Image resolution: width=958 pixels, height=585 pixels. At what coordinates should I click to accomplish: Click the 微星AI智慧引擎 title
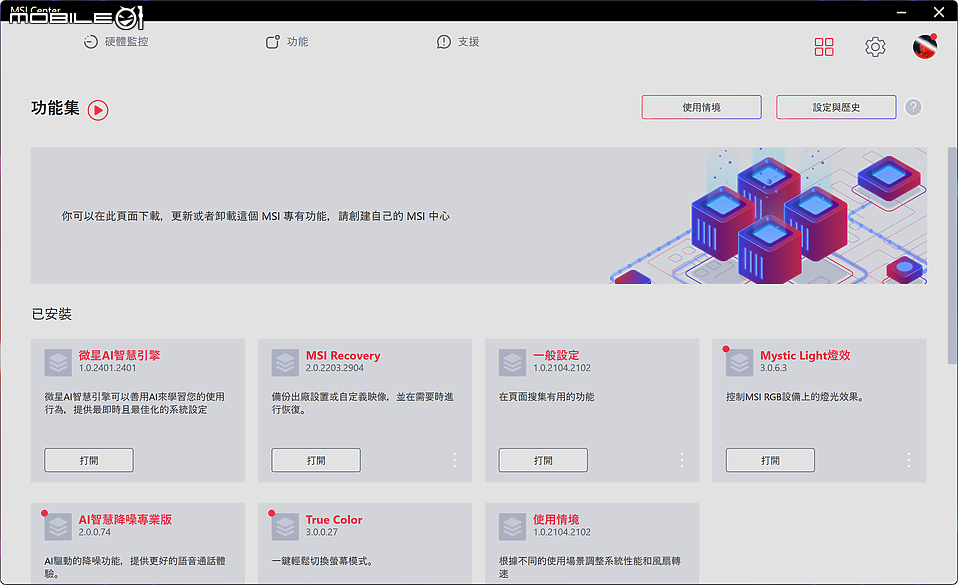point(119,355)
